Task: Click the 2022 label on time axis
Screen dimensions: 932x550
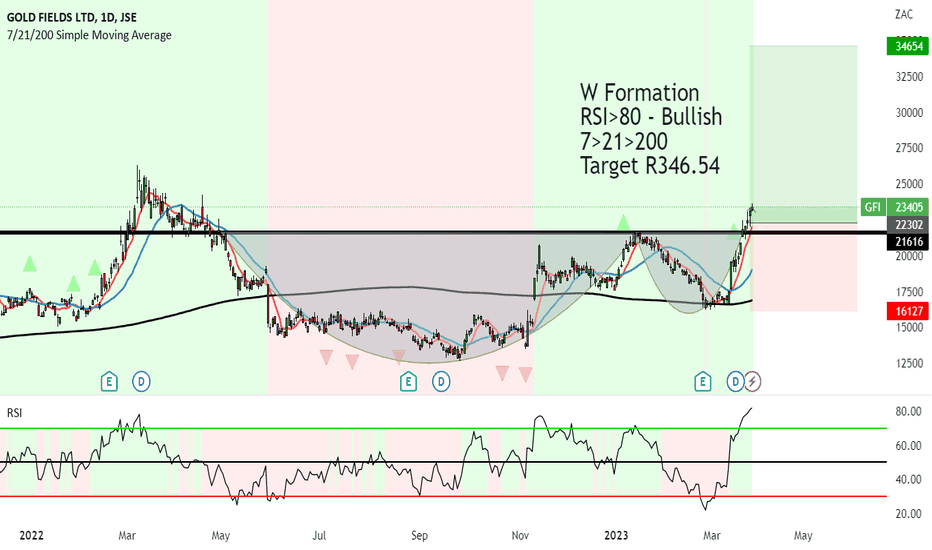Action: [x=32, y=536]
